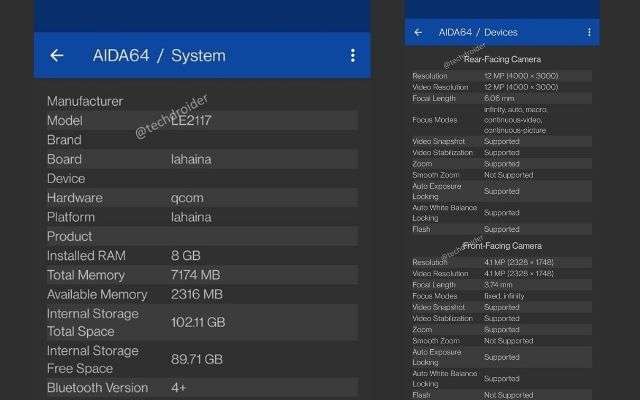
Task: Click rear camera Video Resolution value
Action: (521, 87)
